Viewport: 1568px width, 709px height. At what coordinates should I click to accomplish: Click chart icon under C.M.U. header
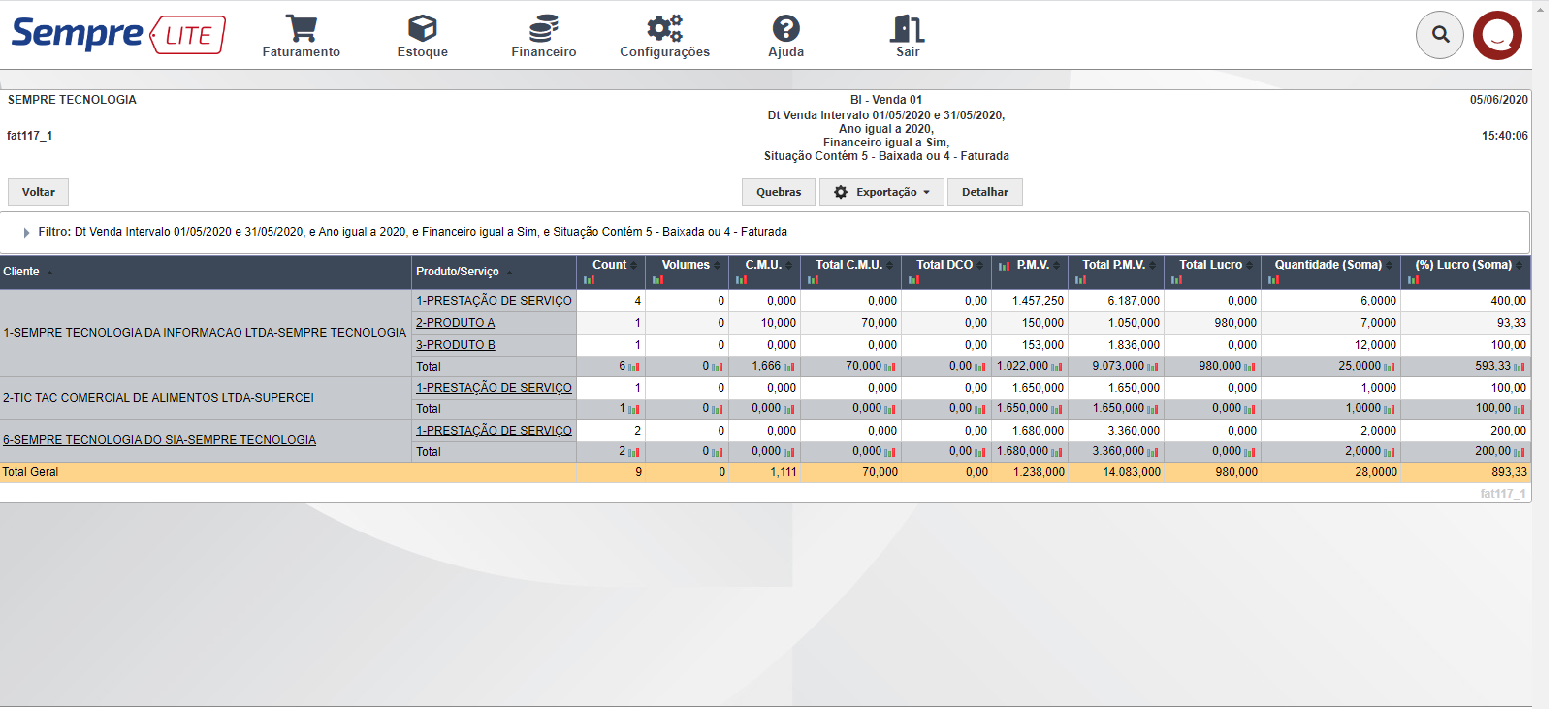tap(741, 280)
